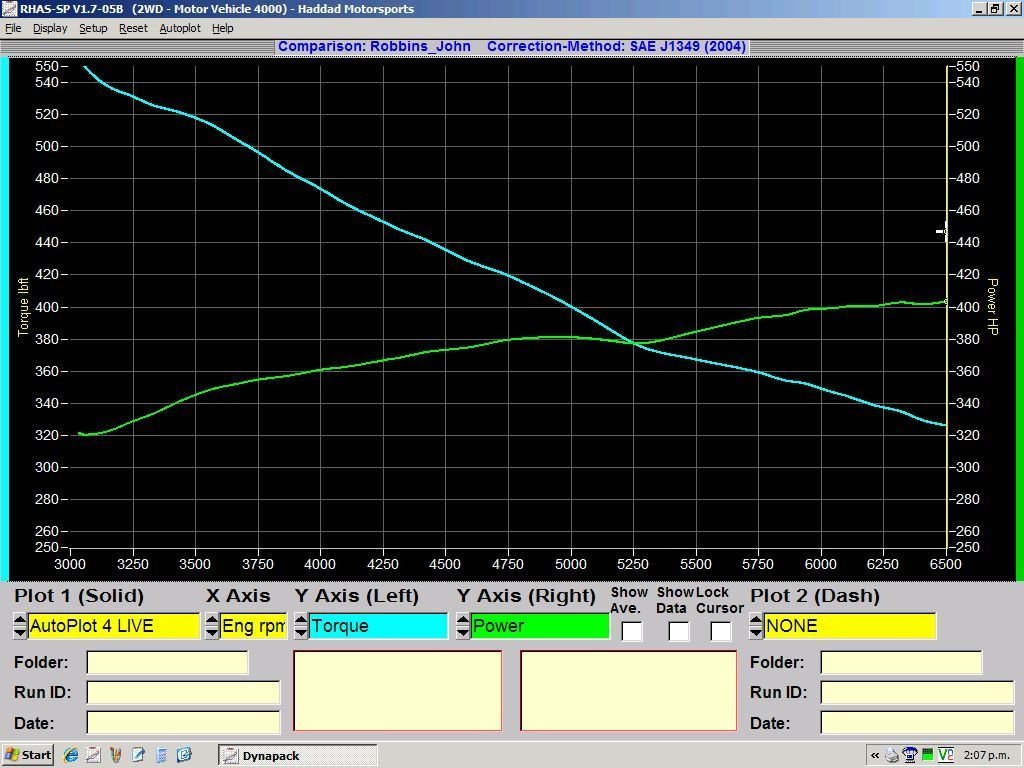1024x768 pixels.
Task: Click the network computer tray icon
Action: click(910, 756)
